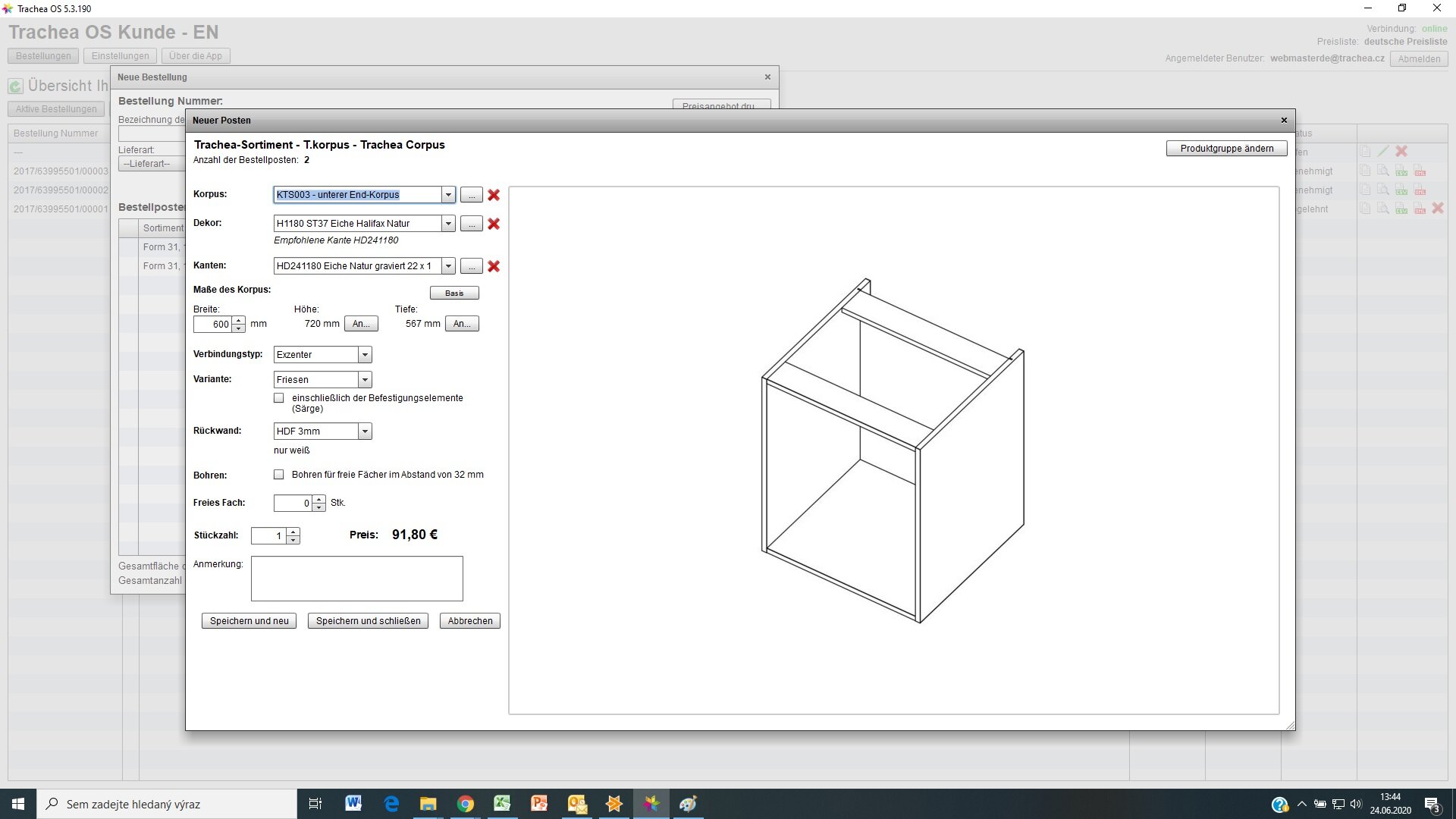Export order 2017/63995501/00002 to CSV
Image resolution: width=1456 pixels, height=819 pixels.
click(1401, 190)
